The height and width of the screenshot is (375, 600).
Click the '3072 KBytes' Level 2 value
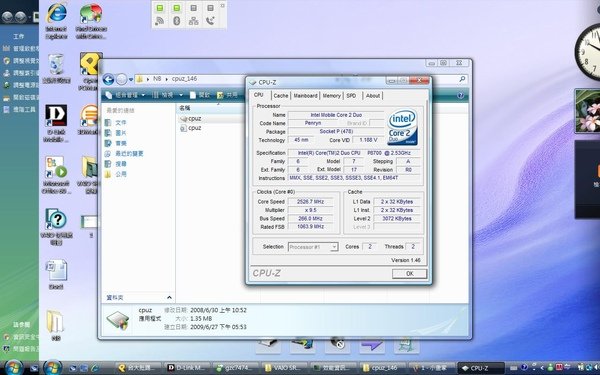pyautogui.click(x=397, y=218)
